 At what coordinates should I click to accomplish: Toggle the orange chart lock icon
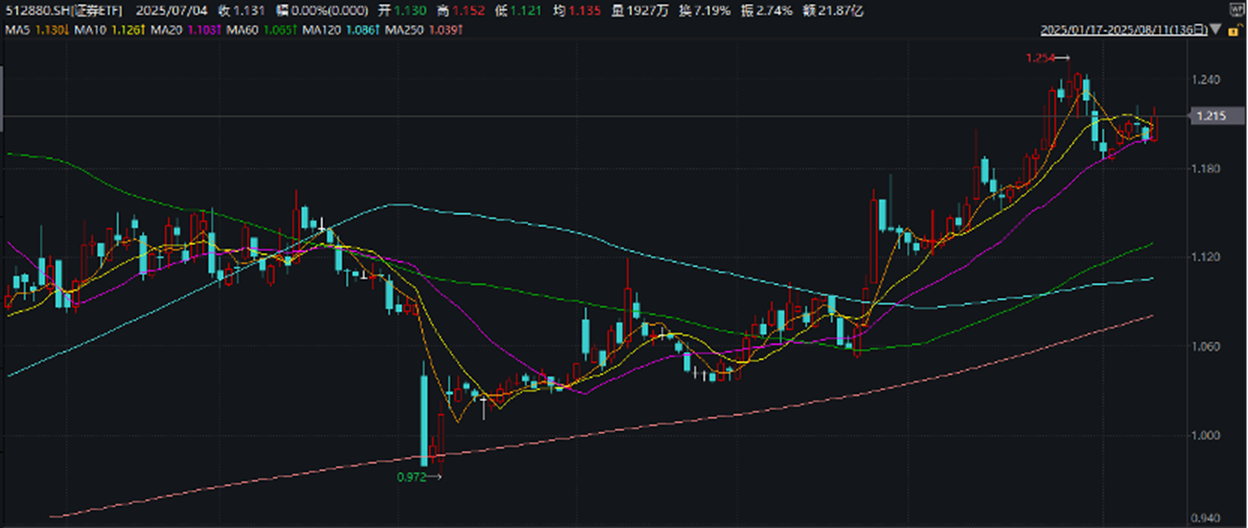click(1236, 31)
